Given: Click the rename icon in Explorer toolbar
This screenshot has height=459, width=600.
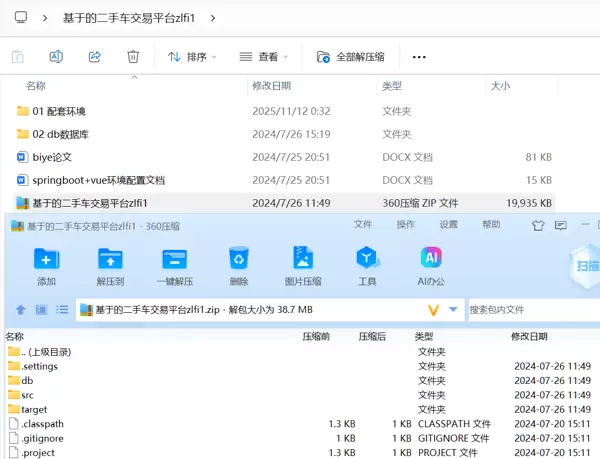Looking at the screenshot, I should pos(56,57).
